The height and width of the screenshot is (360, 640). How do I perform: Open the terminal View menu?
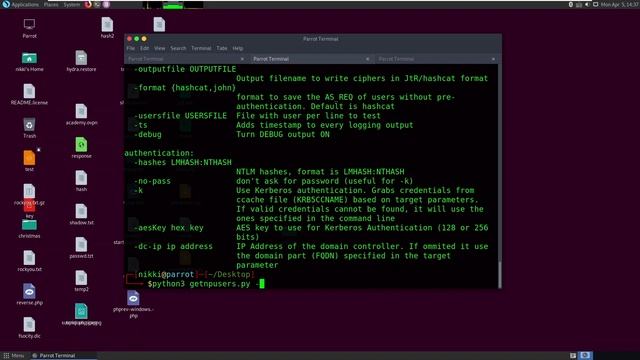[x=160, y=48]
